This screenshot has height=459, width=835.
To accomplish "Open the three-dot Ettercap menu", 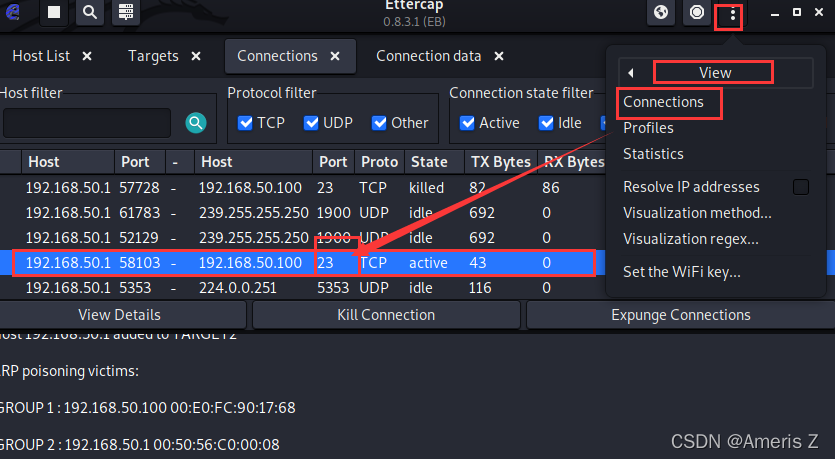I will point(733,14).
